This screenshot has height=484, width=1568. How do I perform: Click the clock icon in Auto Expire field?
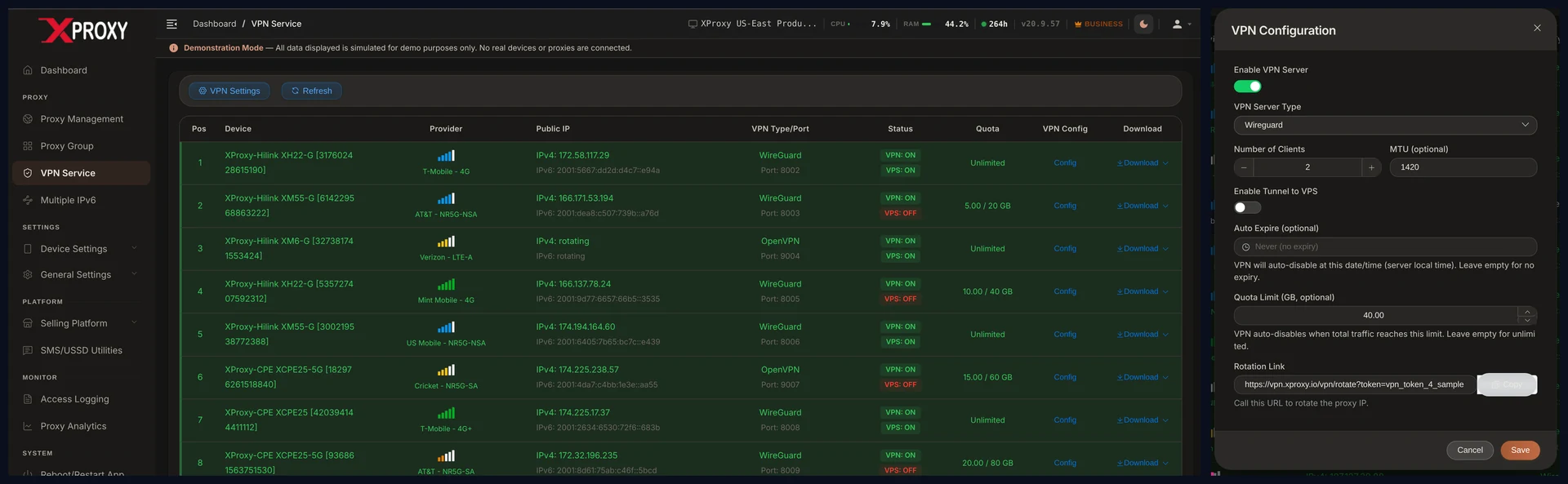pos(1246,246)
